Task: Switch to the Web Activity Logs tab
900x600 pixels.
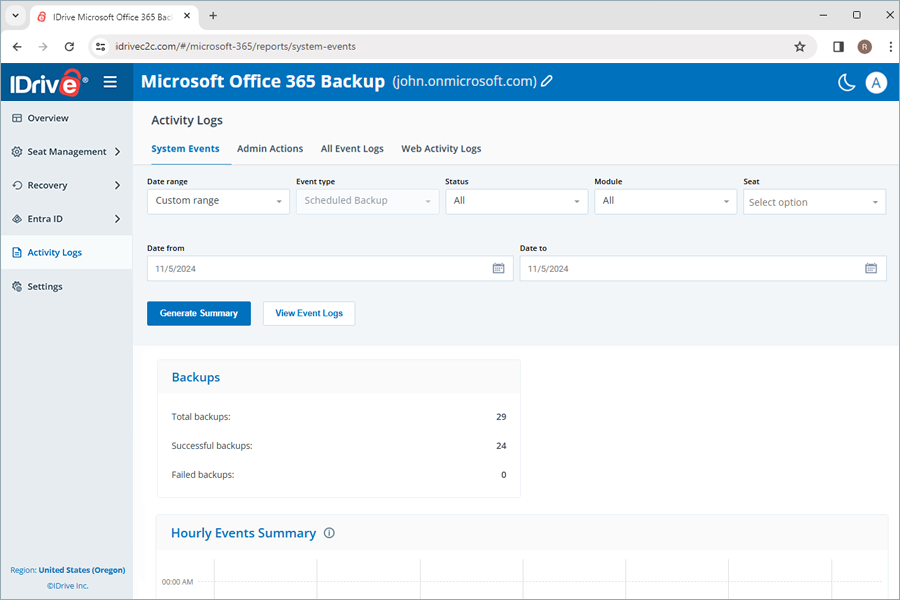Action: [x=441, y=149]
